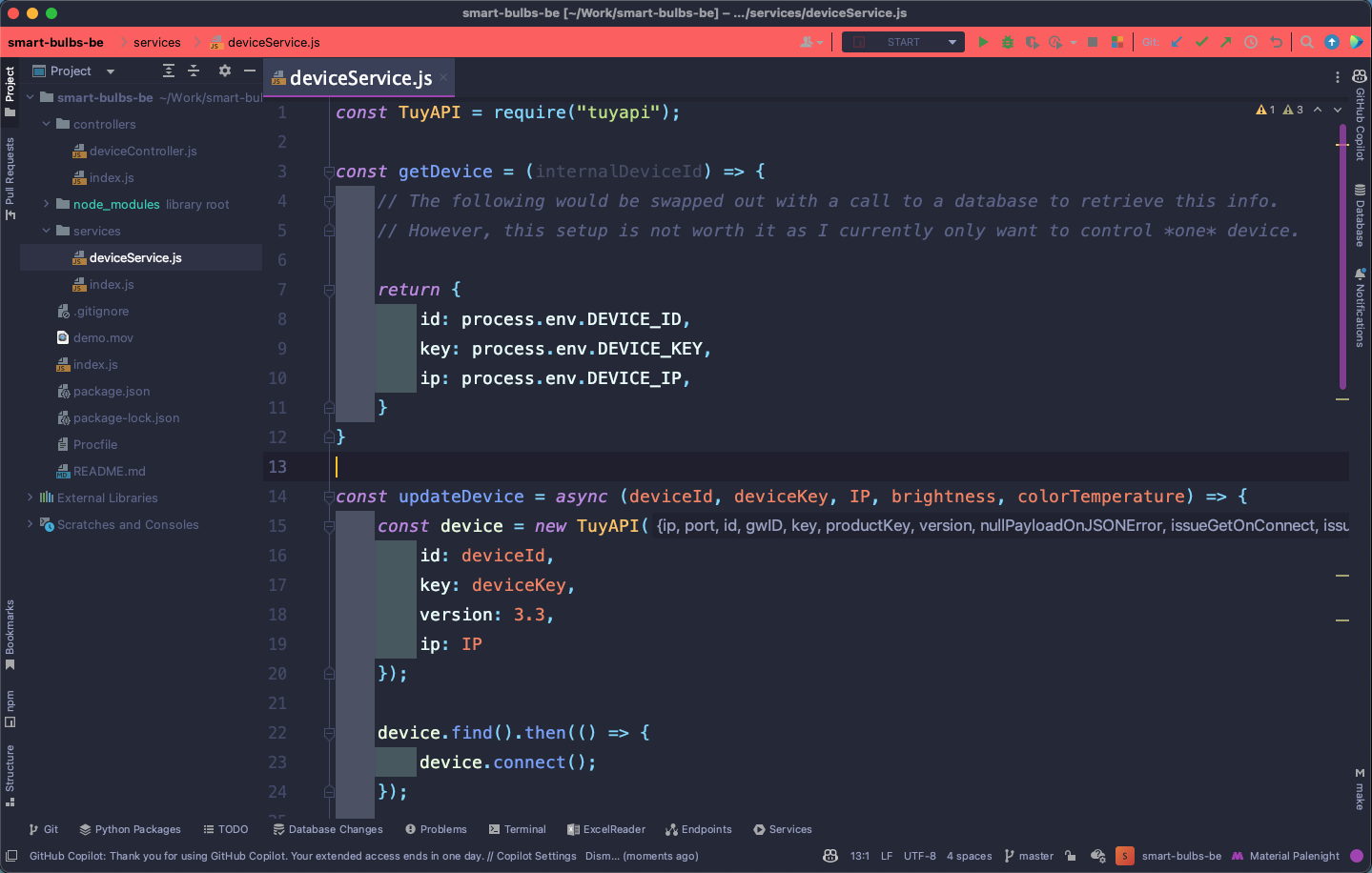This screenshot has height=873, width=1372.
Task: Collapse the services folder
Action: 46,231
